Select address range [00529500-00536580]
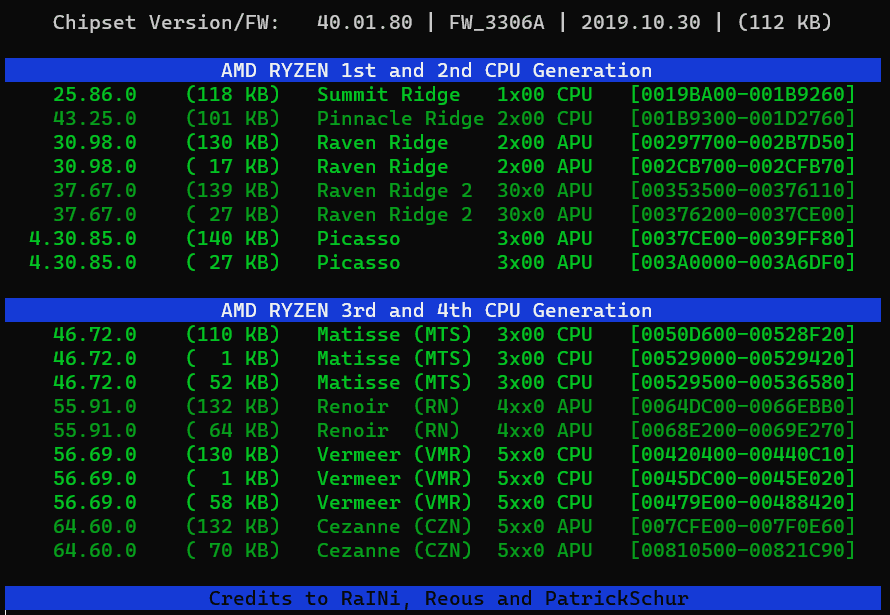Viewport: 890px width, 615px height. 742,382
